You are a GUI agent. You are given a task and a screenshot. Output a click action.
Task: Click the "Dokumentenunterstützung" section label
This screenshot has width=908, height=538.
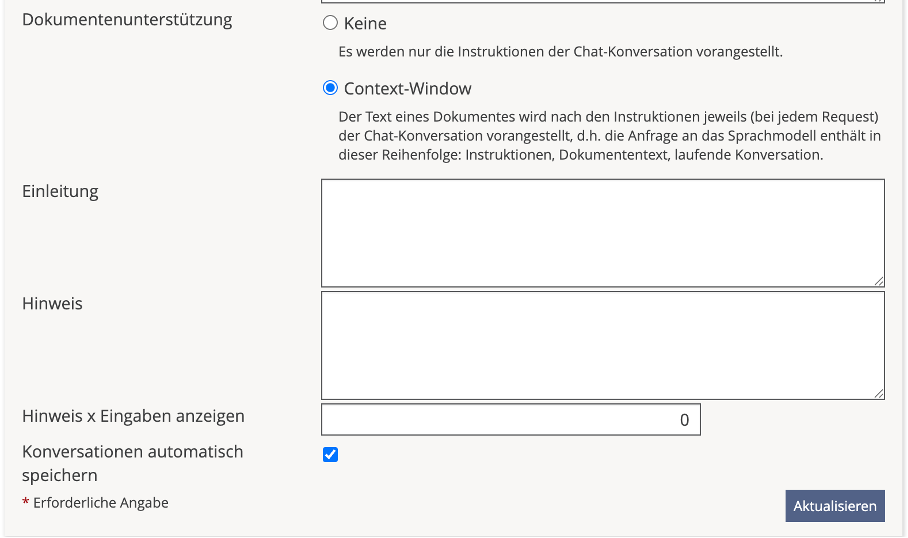point(127,19)
